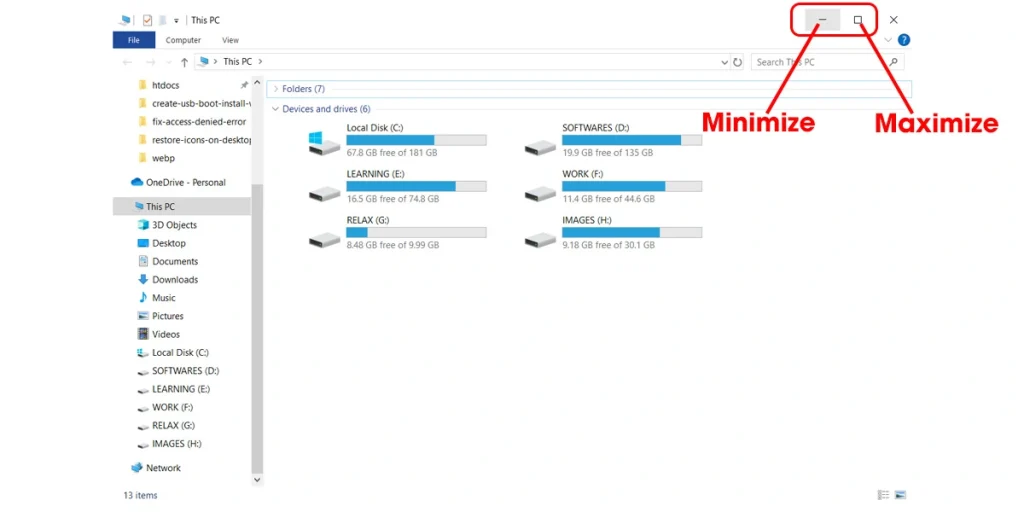Open the View ribbon tab
1024x512 pixels.
coord(230,40)
